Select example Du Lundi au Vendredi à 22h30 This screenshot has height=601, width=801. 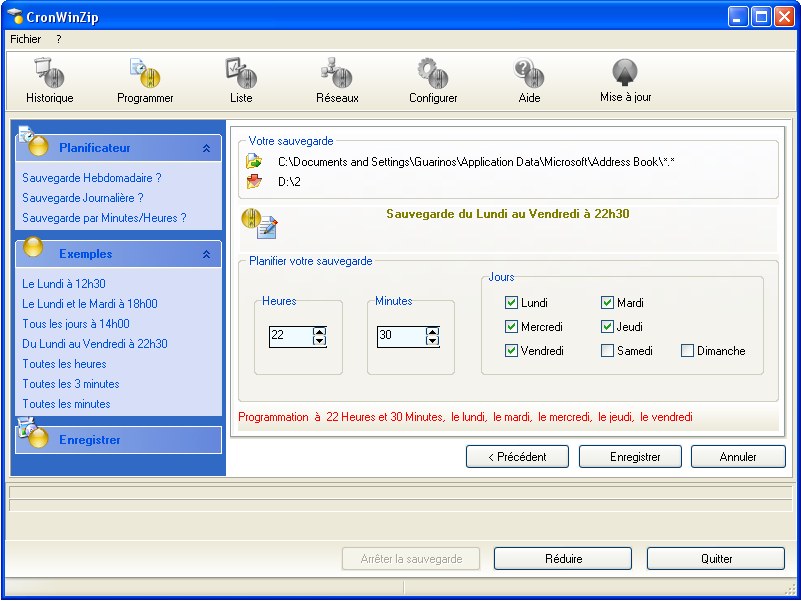pyautogui.click(x=95, y=343)
